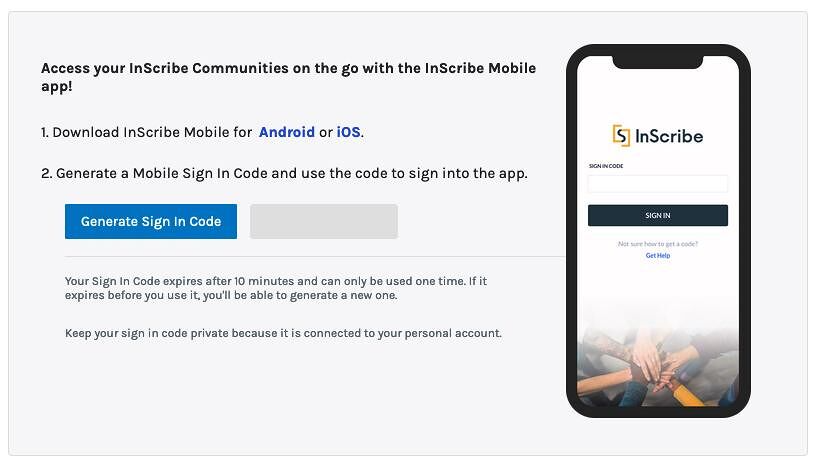817x466 pixels.
Task: Click the Get Help link on phone
Action: point(658,255)
